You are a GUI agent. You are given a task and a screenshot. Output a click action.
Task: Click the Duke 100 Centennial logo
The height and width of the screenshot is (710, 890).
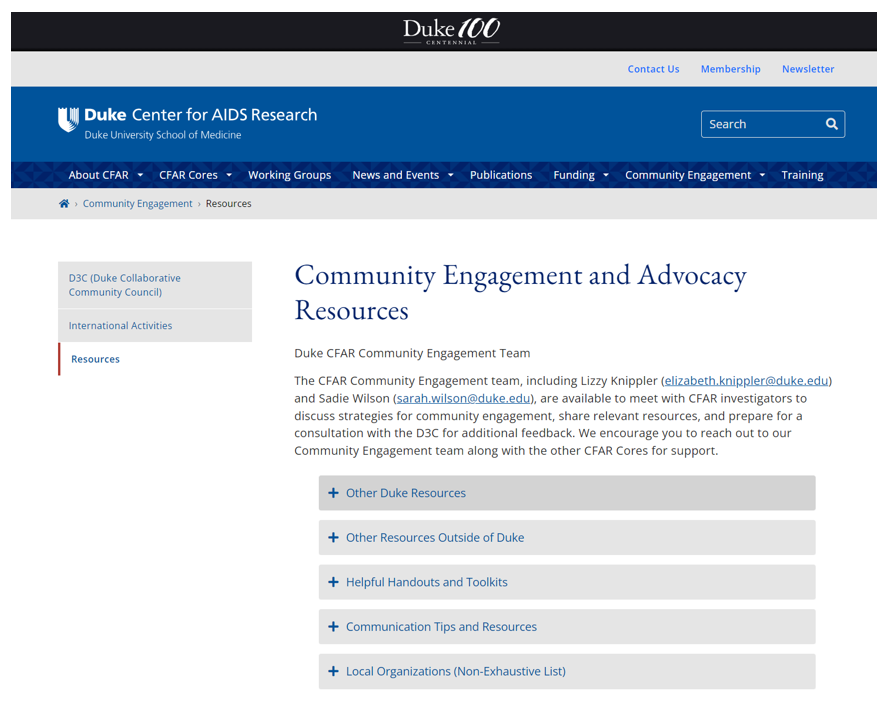click(451, 31)
